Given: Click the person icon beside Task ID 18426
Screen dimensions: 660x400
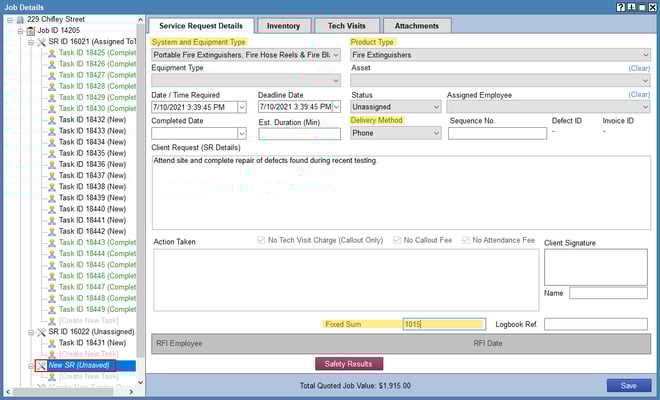Looking at the screenshot, I should point(52,64).
